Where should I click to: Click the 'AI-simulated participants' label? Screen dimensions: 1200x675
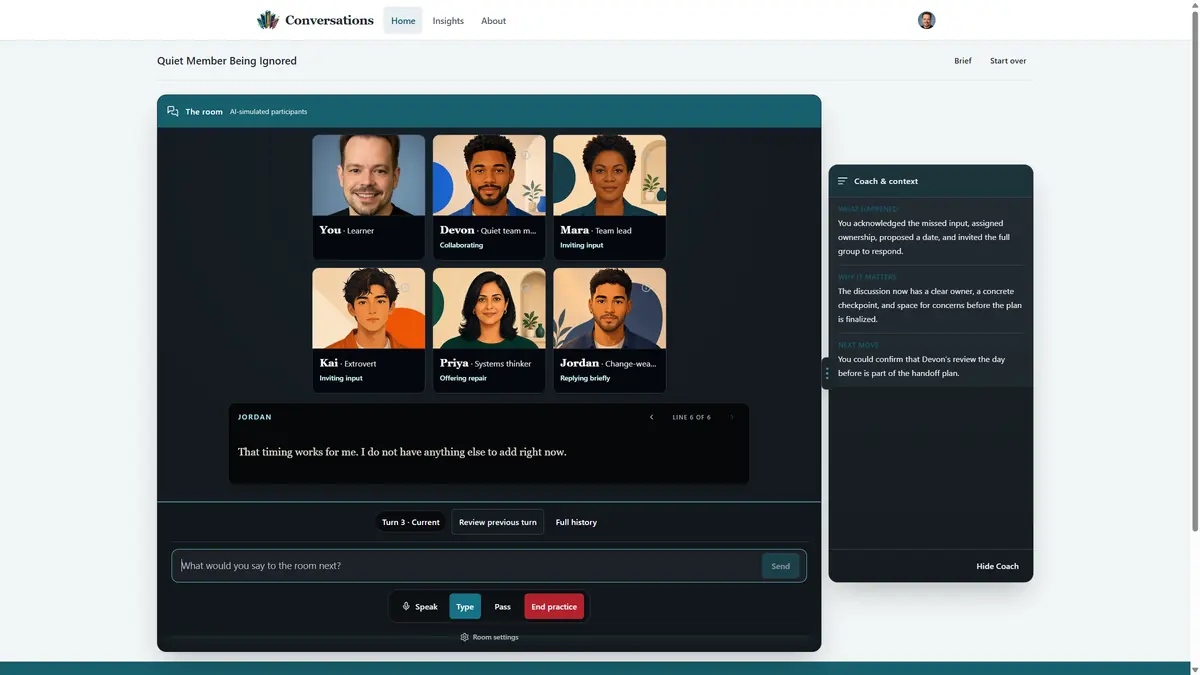[269, 112]
